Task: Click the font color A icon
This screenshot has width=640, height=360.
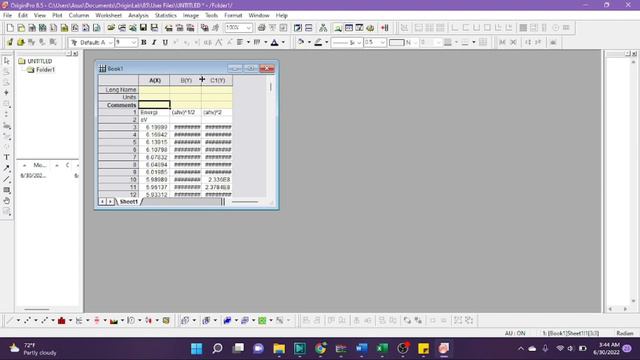Action: [x=275, y=42]
